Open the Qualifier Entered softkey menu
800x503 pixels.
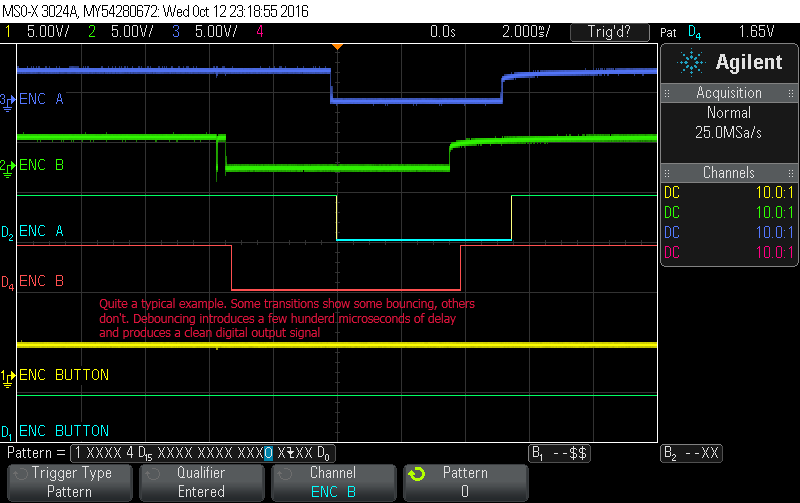[200, 482]
